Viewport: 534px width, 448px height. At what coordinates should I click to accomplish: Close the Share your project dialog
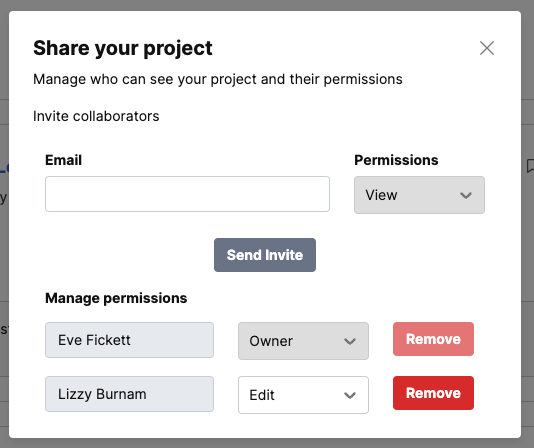click(487, 48)
